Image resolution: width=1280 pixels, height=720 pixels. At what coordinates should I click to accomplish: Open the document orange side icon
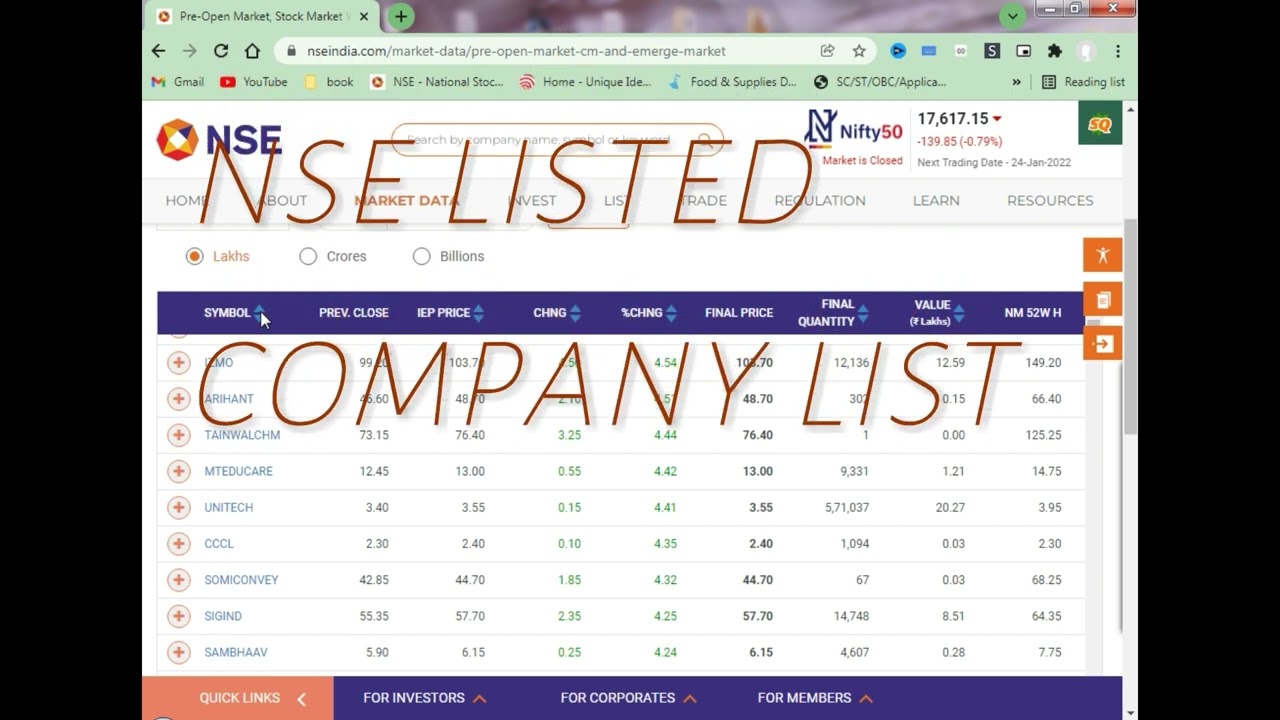coord(1103,300)
